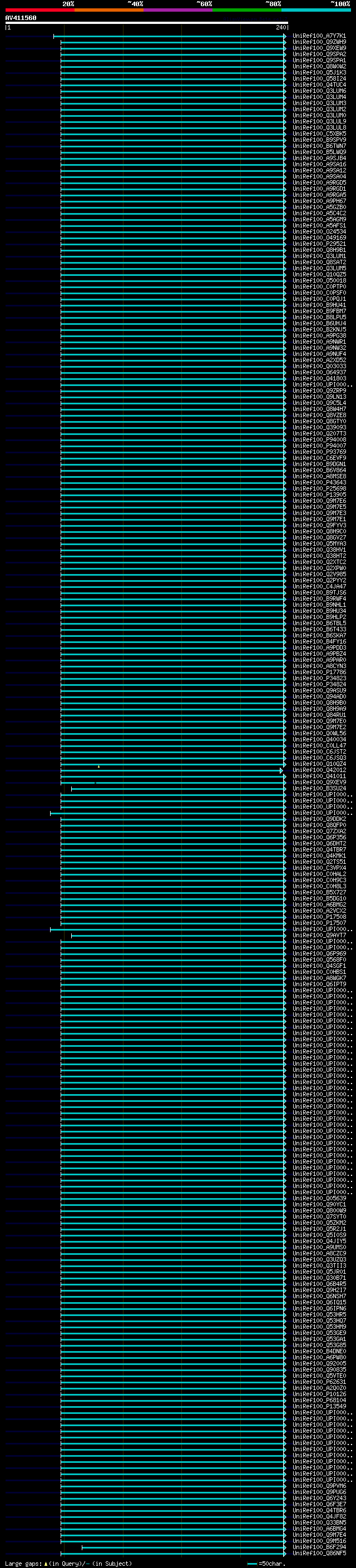Open hit UniRef100_Q4KMK1

coord(319,856)
